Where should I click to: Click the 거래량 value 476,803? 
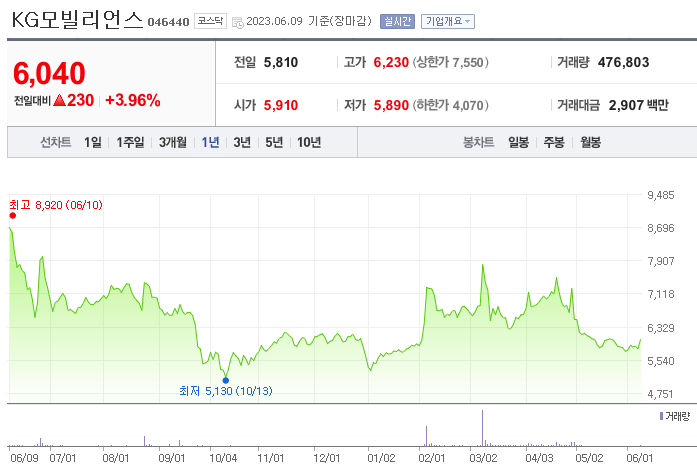tap(624, 62)
